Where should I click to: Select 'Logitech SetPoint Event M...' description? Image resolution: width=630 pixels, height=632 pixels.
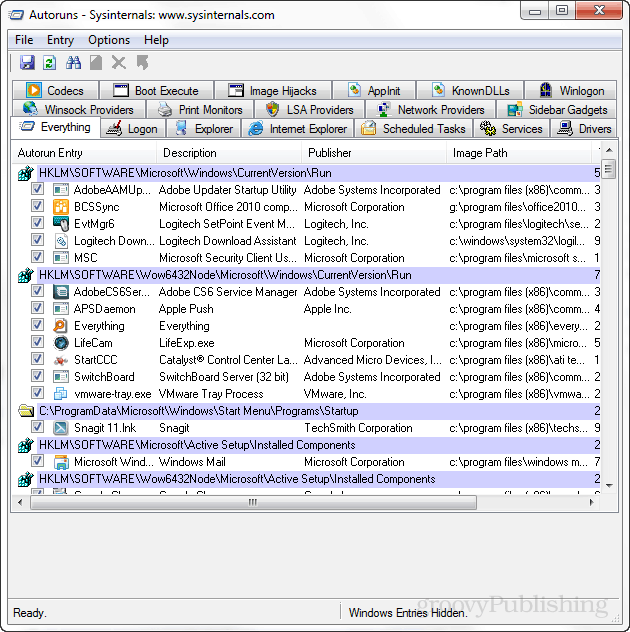(x=227, y=224)
